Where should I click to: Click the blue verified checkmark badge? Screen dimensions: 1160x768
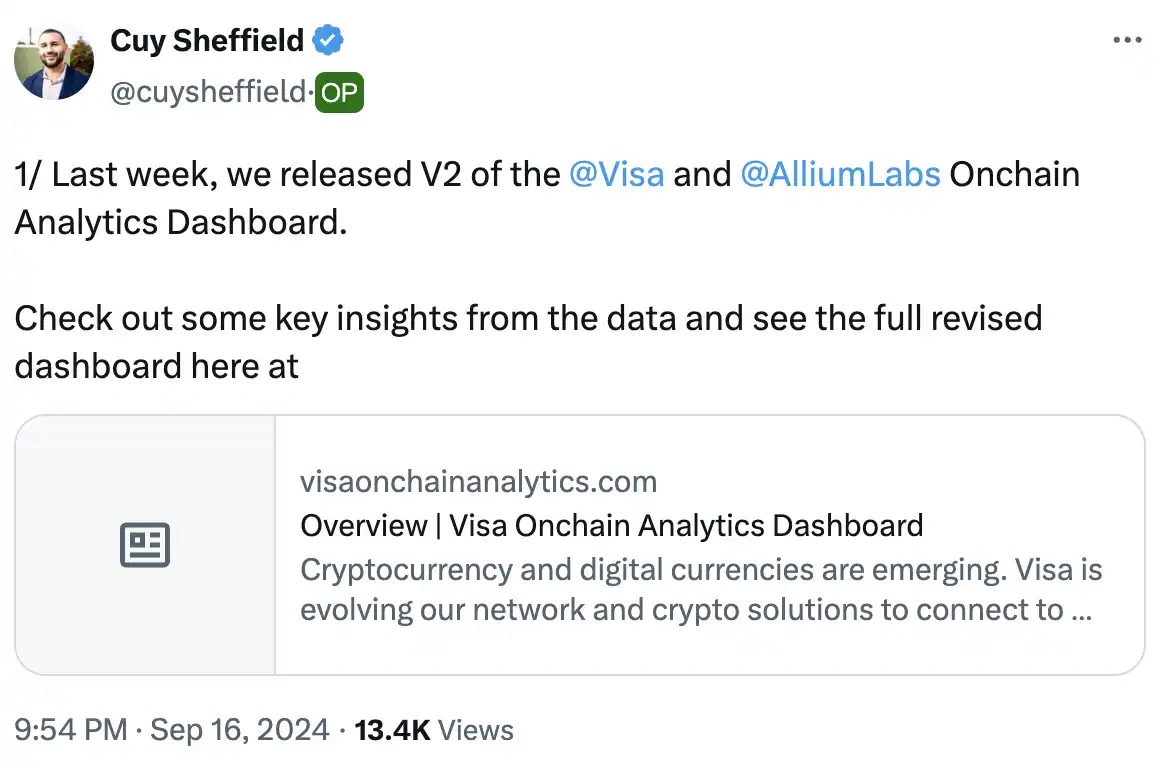(x=328, y=41)
